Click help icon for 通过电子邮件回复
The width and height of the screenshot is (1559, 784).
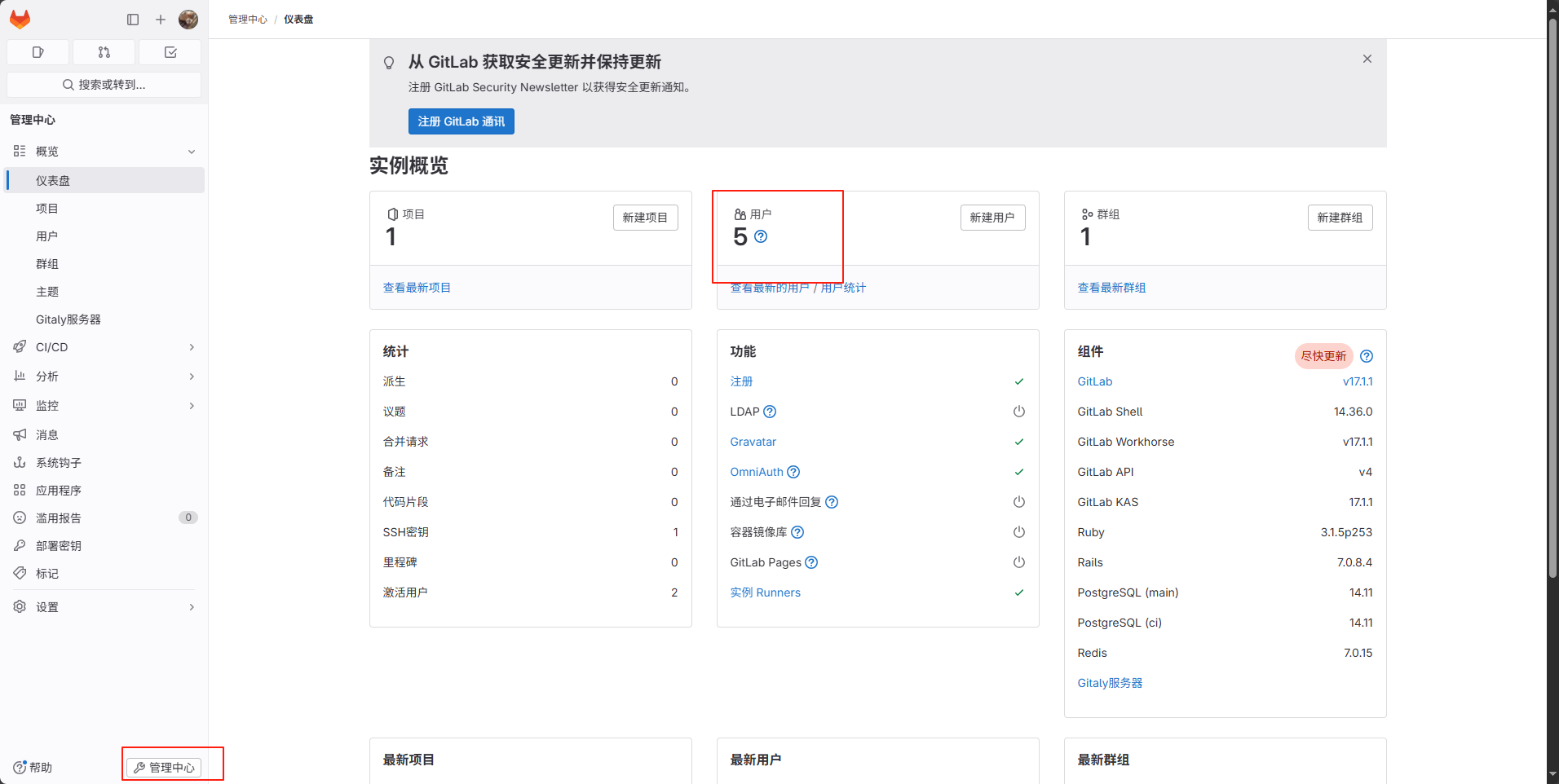point(832,502)
